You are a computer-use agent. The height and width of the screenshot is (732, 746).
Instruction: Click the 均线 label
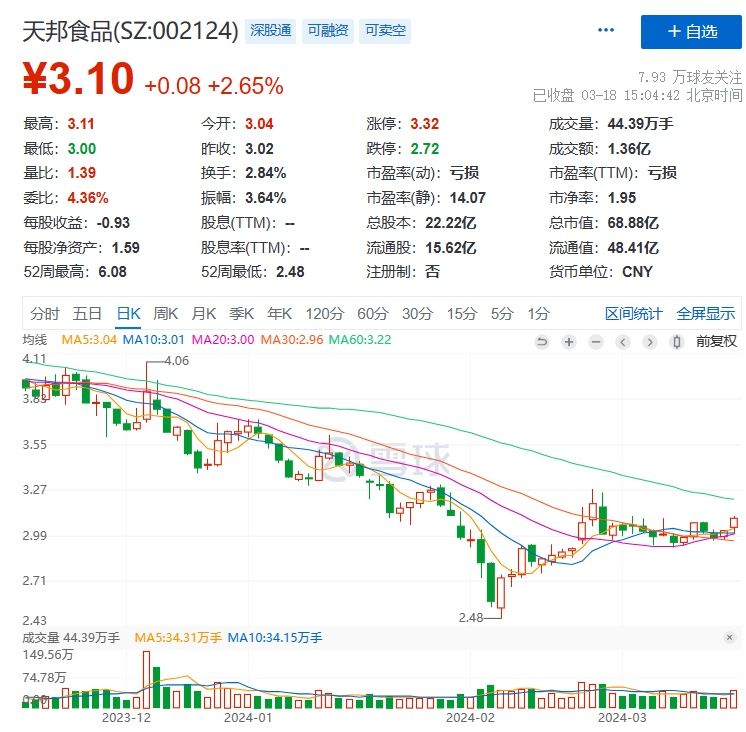click(35, 340)
